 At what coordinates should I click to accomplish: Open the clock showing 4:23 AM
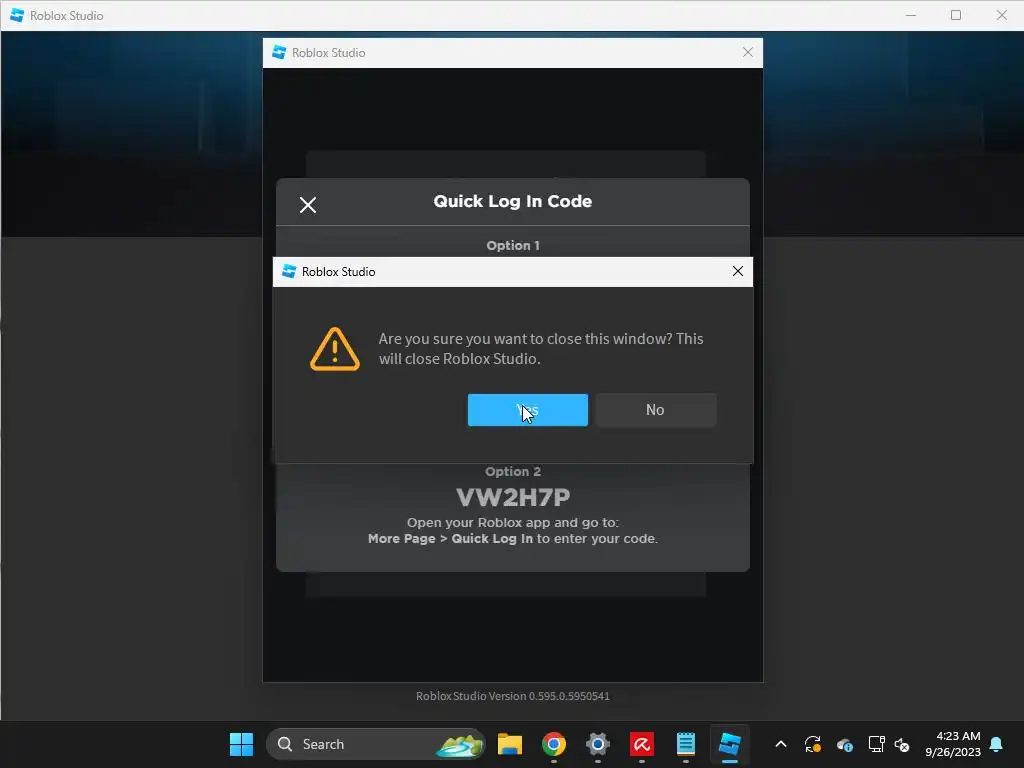(x=953, y=744)
